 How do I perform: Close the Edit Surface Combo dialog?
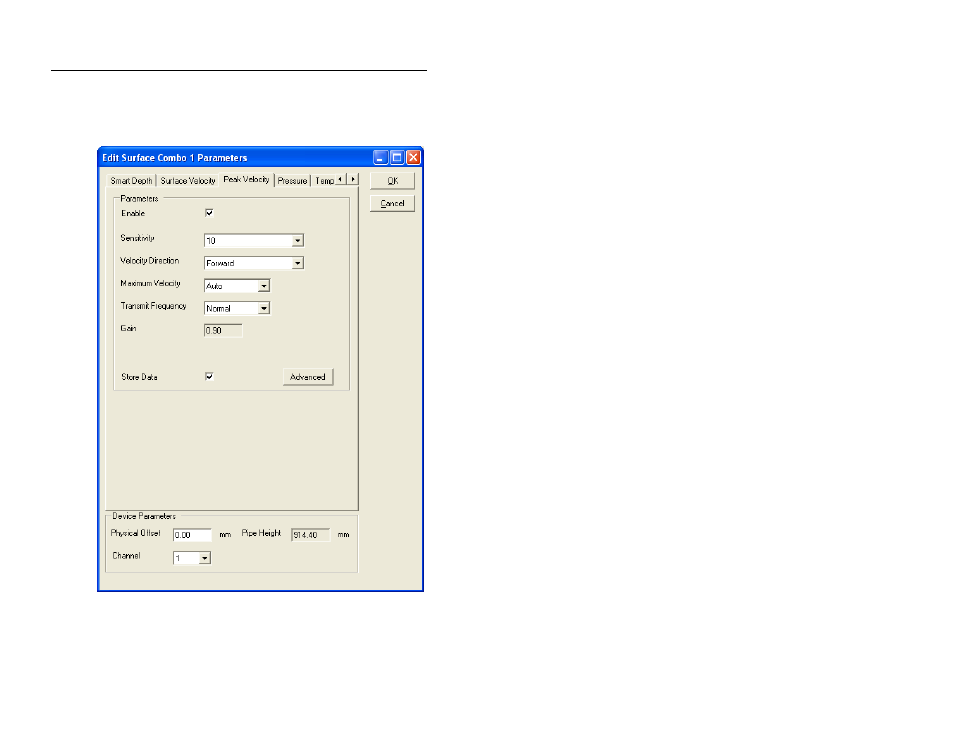pos(413,158)
